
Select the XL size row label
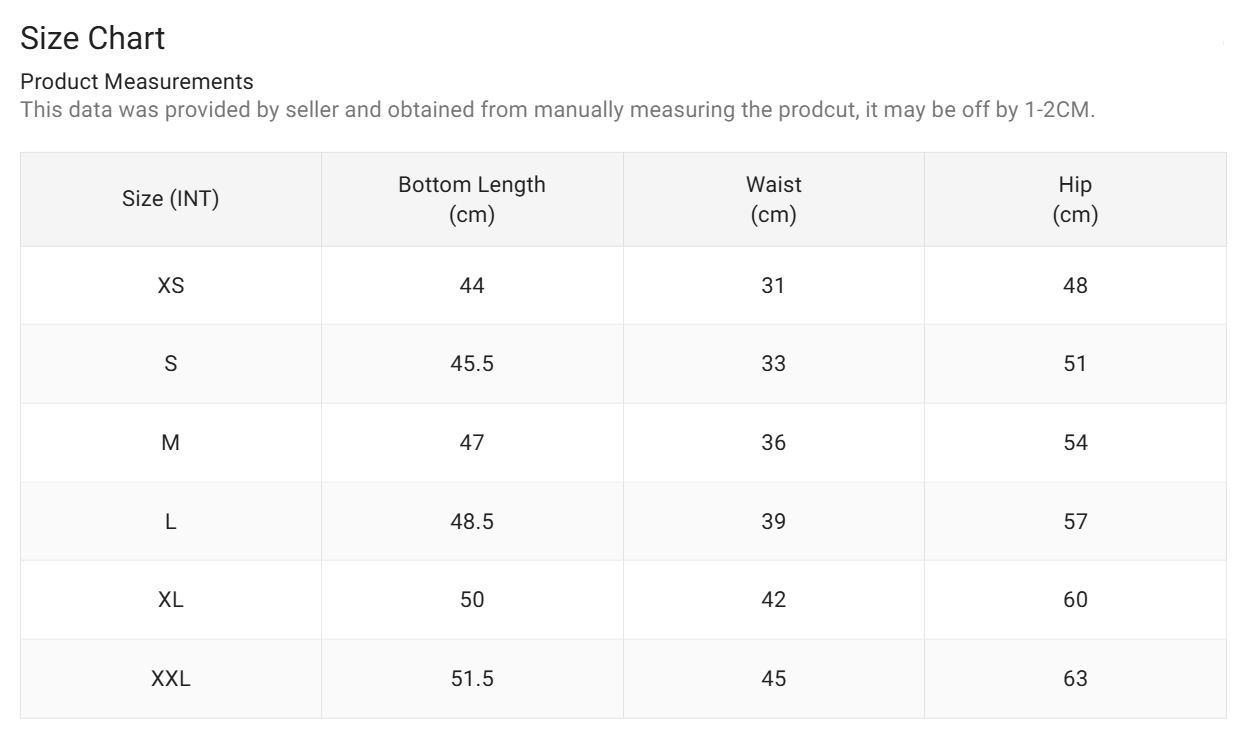click(x=171, y=600)
